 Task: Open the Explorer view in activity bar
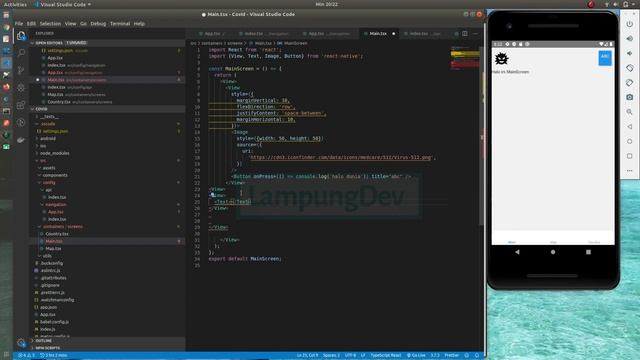click(x=21, y=36)
